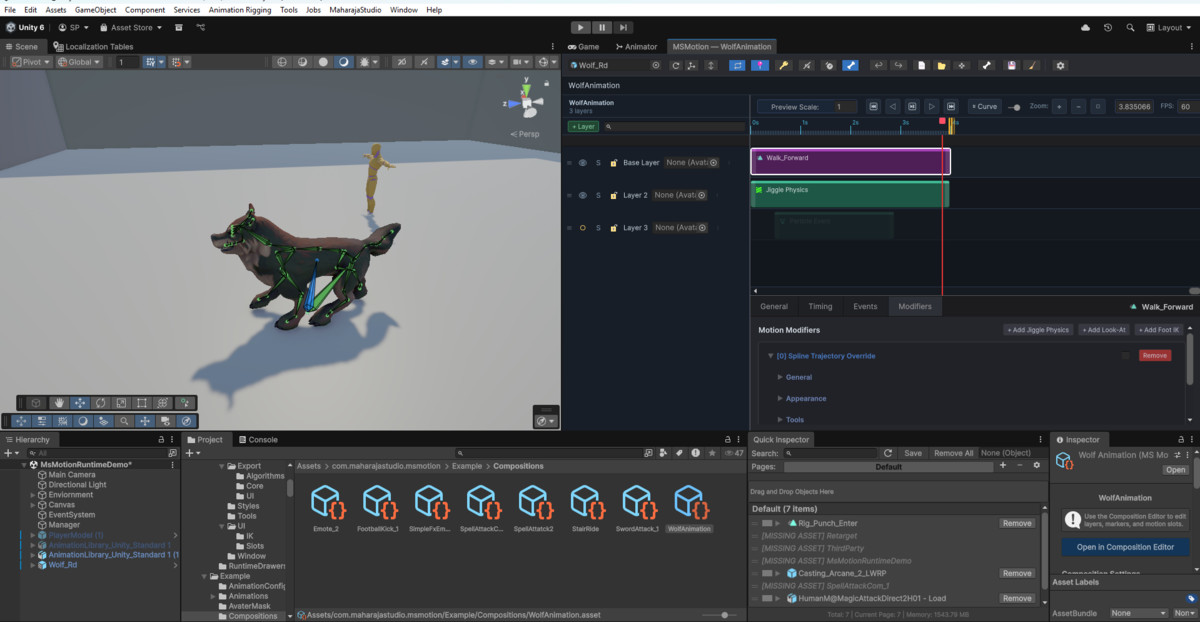Toggle solo S on Layer 2
The height and width of the screenshot is (622, 1200).
[x=598, y=195]
